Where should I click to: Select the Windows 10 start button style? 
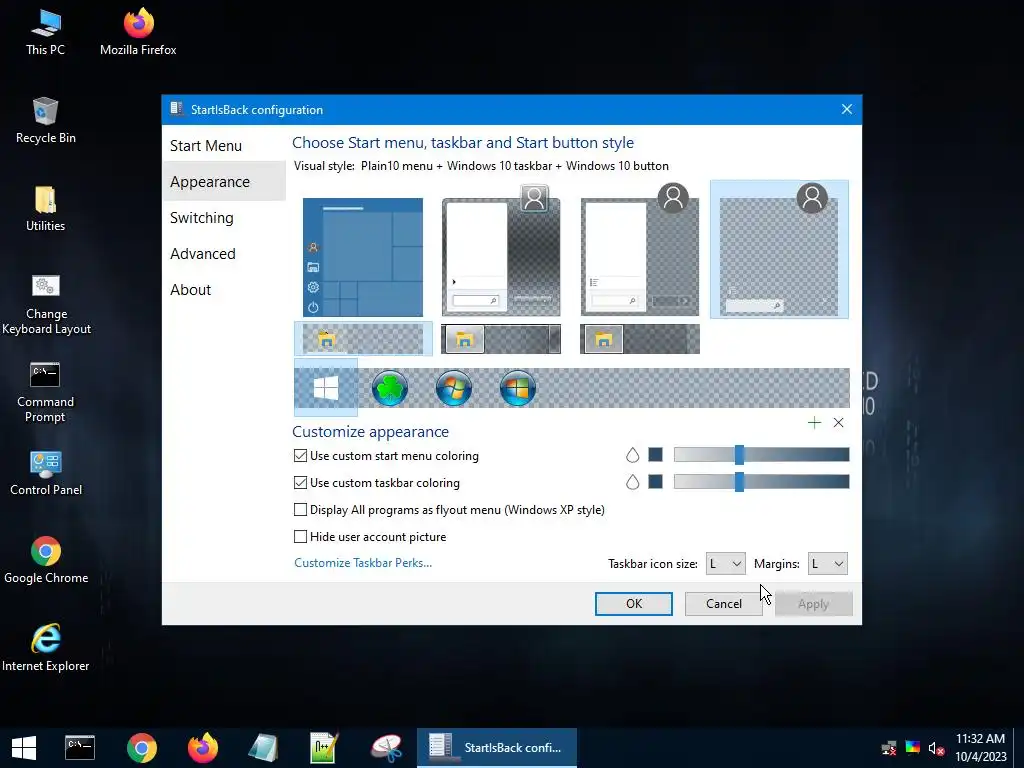tap(326, 388)
